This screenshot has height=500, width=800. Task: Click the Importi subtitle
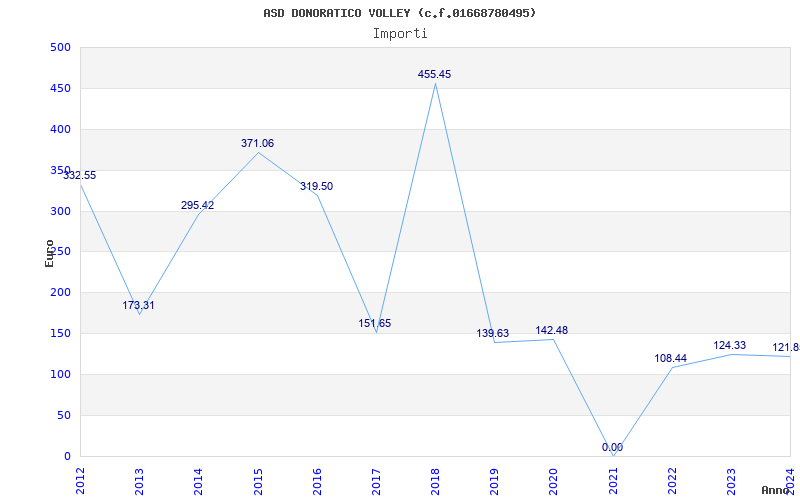tap(400, 34)
